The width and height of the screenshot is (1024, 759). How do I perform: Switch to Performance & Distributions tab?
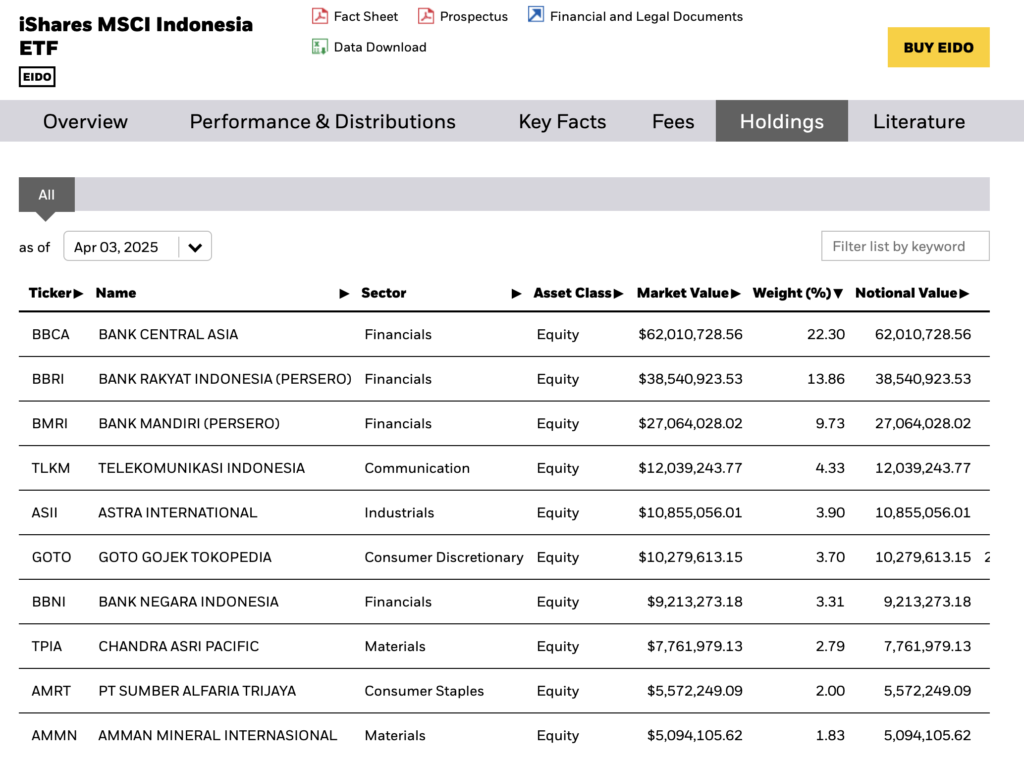click(x=323, y=121)
